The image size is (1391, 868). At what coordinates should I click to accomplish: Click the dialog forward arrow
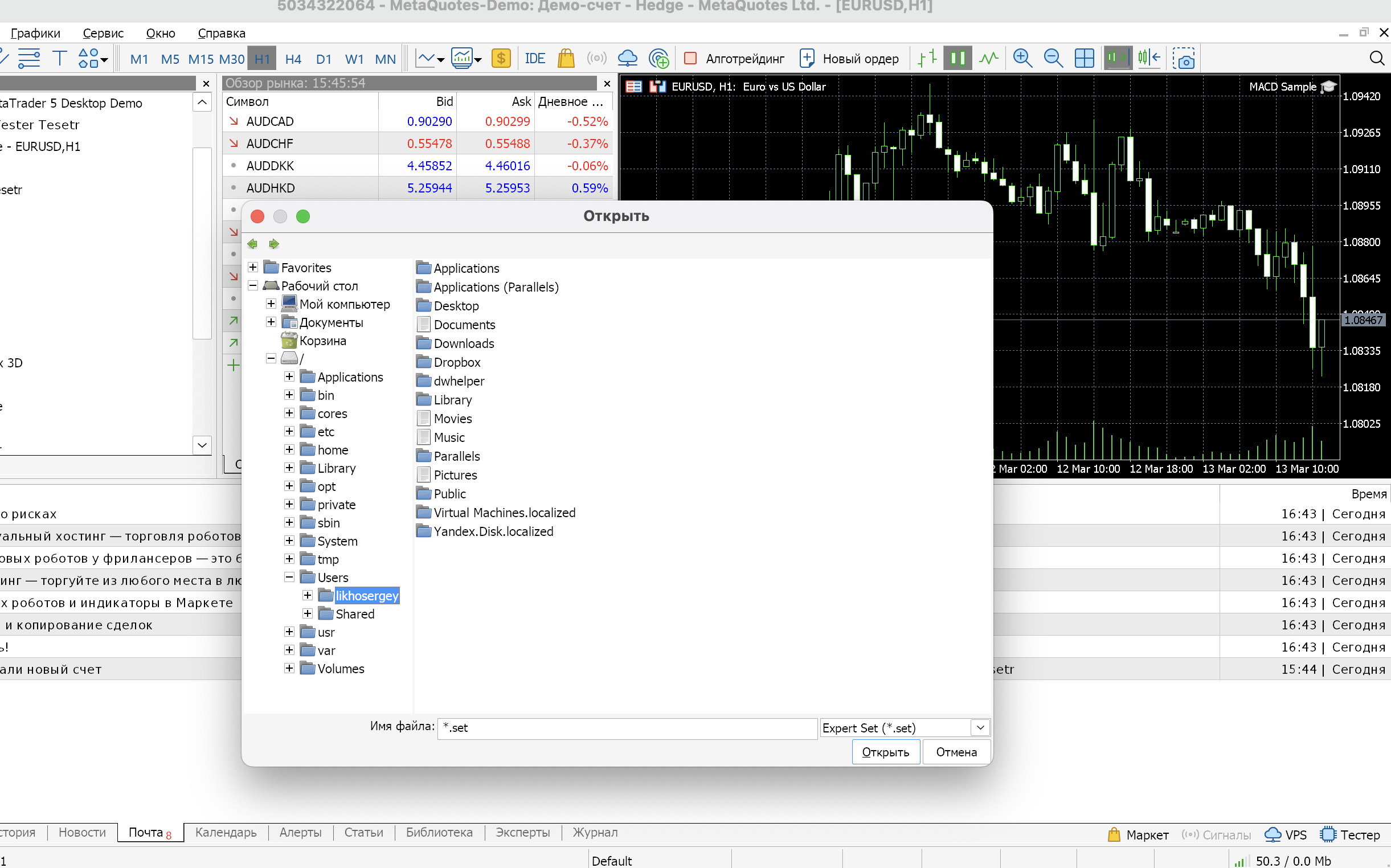click(274, 244)
